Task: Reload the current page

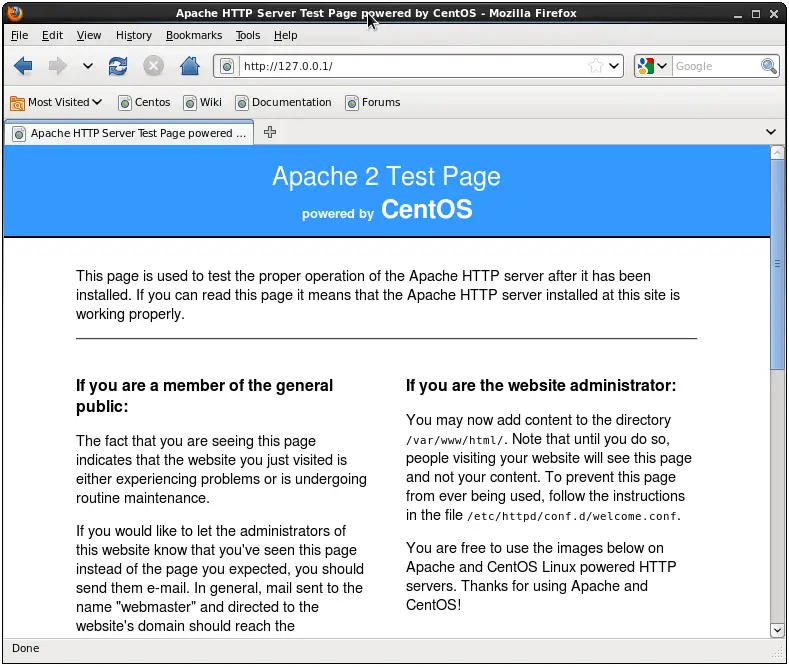Action: [x=118, y=66]
